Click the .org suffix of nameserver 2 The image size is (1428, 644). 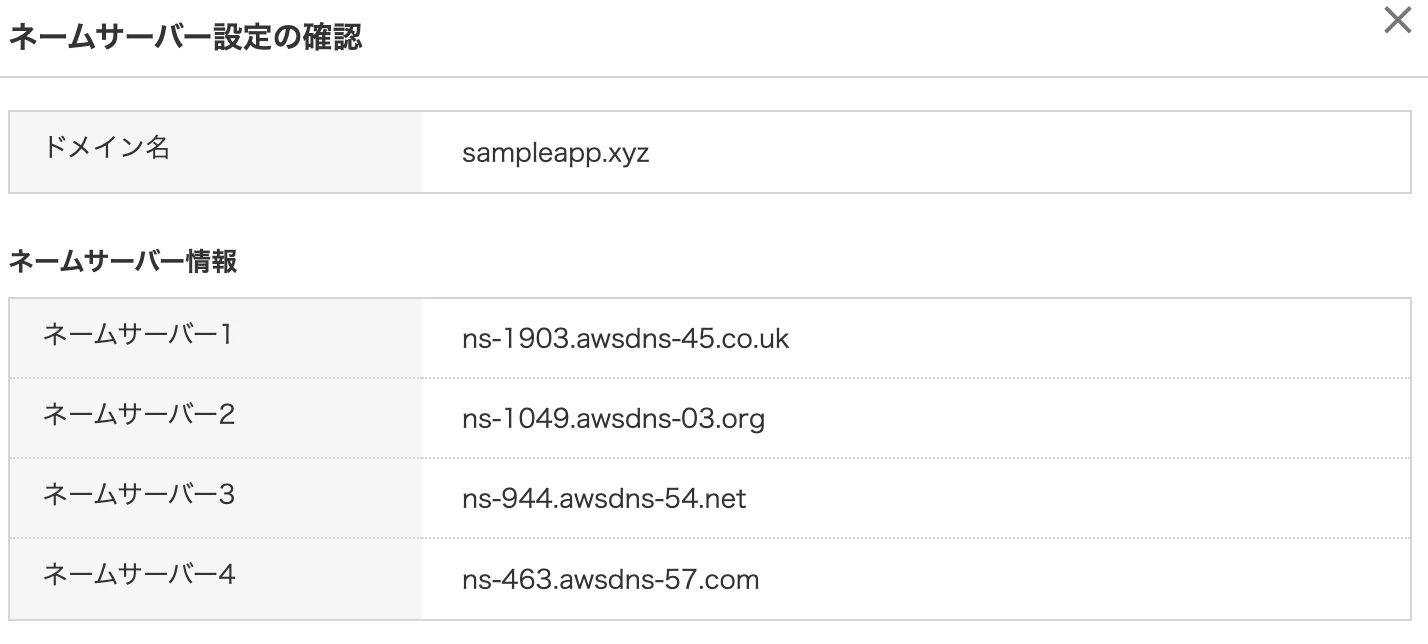(741, 419)
